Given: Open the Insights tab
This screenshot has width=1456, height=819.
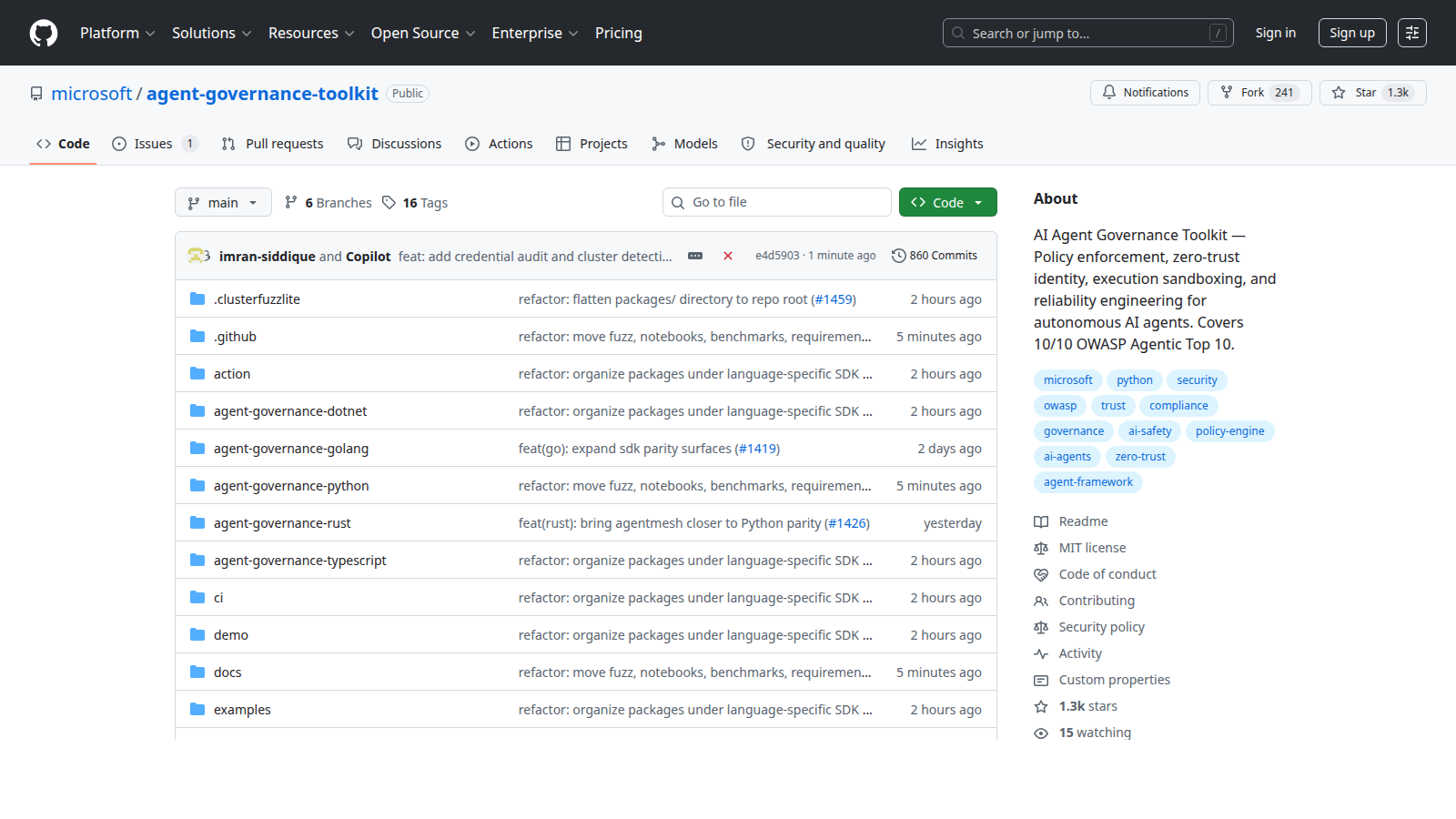Looking at the screenshot, I should pyautogui.click(x=947, y=144).
